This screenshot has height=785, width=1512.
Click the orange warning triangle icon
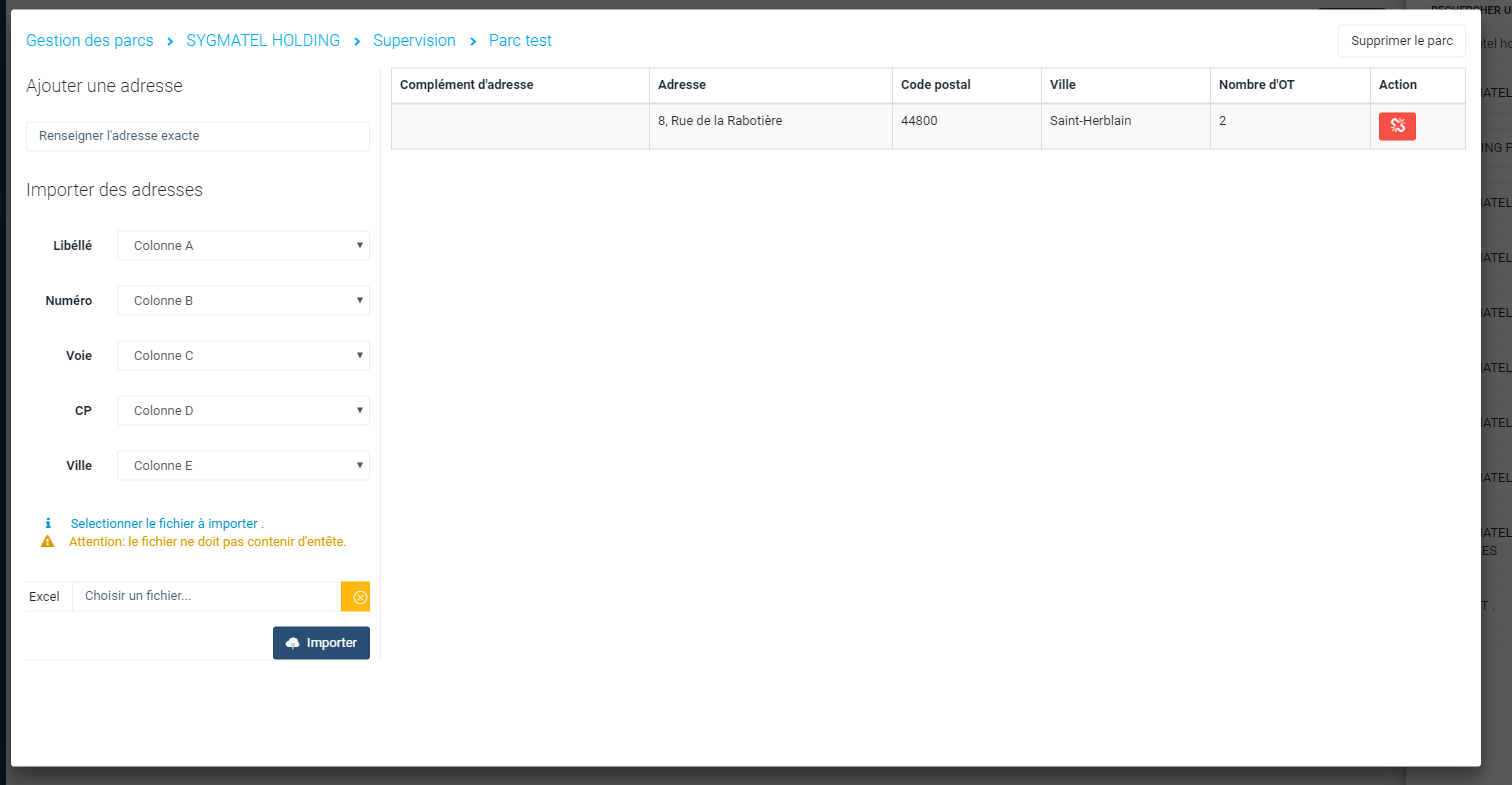[47, 541]
